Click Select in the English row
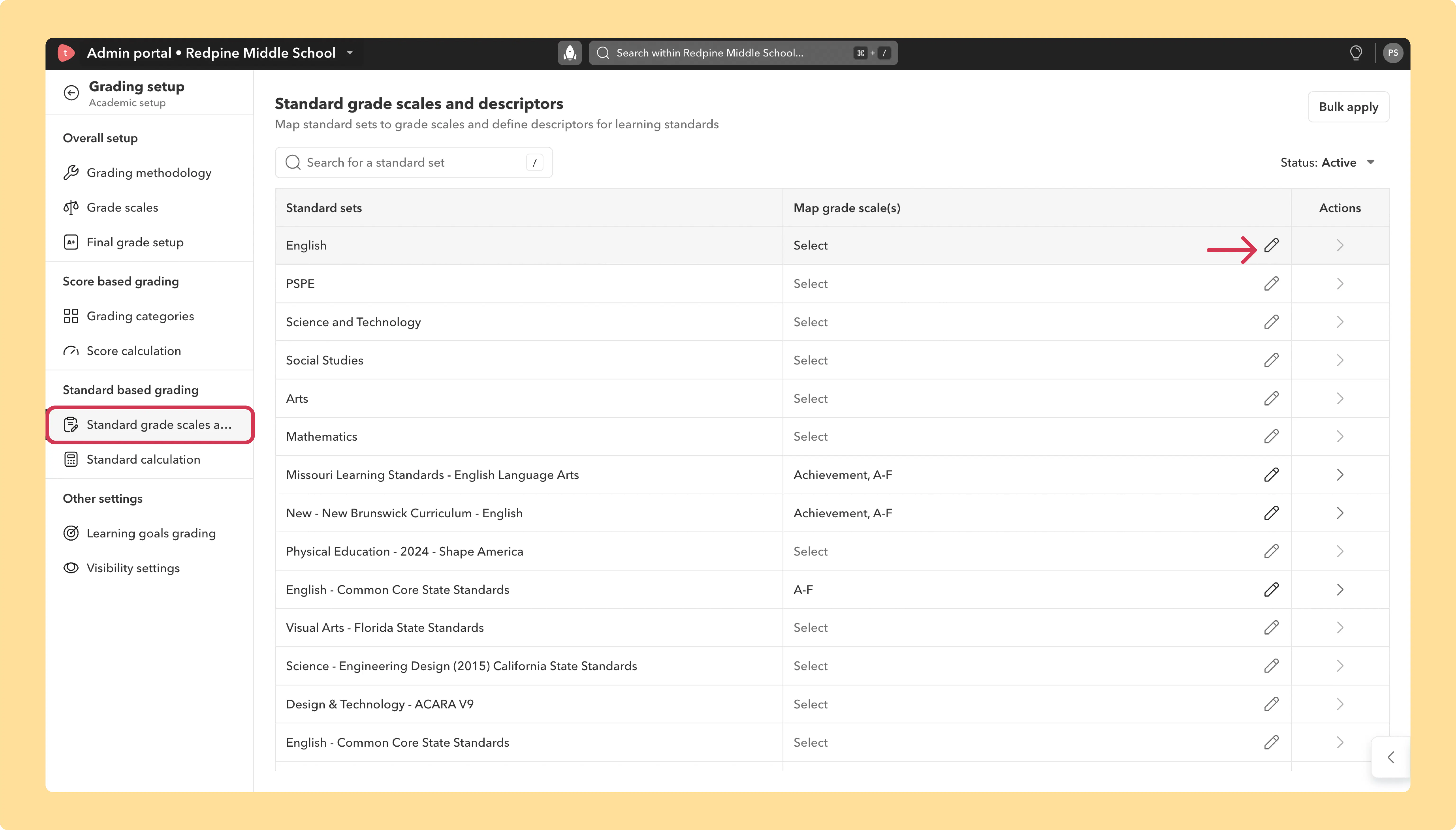The image size is (1456, 830). tap(810, 245)
